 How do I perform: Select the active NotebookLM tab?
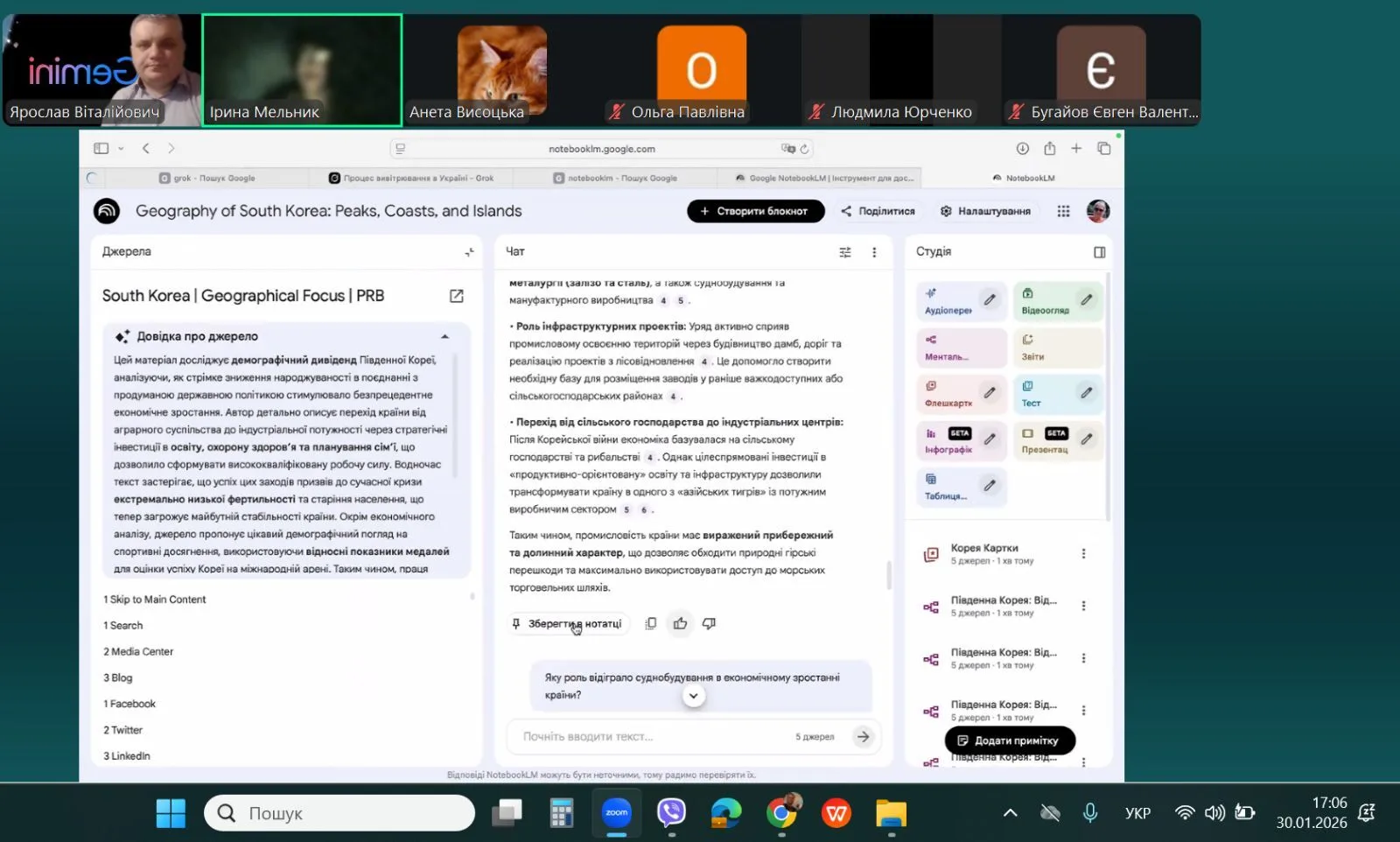[x=1023, y=178]
